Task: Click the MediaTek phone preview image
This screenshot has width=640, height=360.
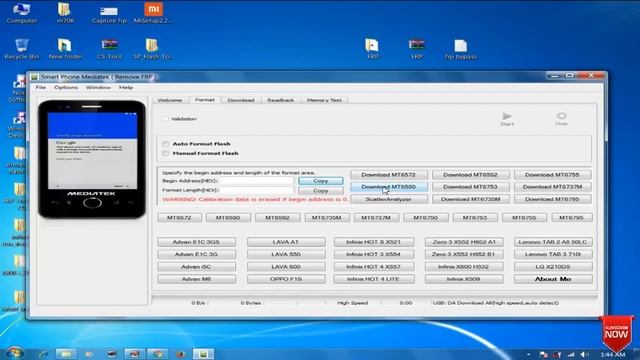Action: point(92,159)
